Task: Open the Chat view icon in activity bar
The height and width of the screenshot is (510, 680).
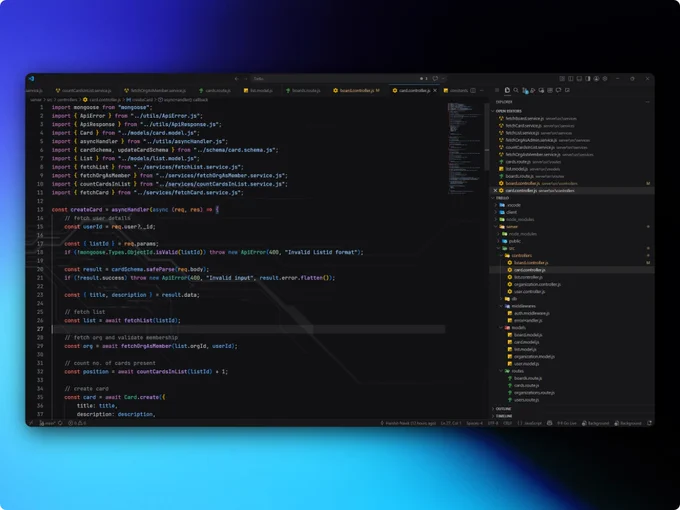Action: point(559,90)
